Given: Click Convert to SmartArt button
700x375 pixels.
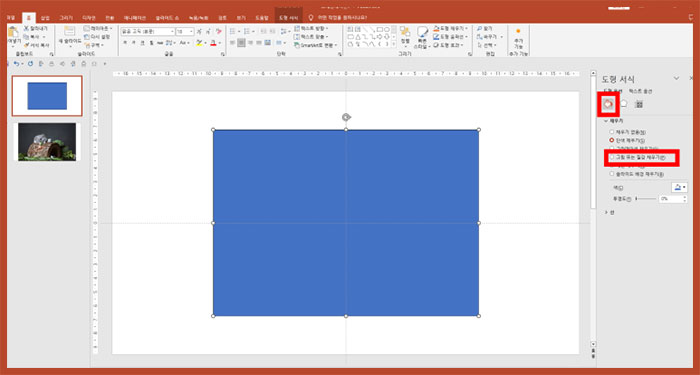Looking at the screenshot, I should (315, 45).
